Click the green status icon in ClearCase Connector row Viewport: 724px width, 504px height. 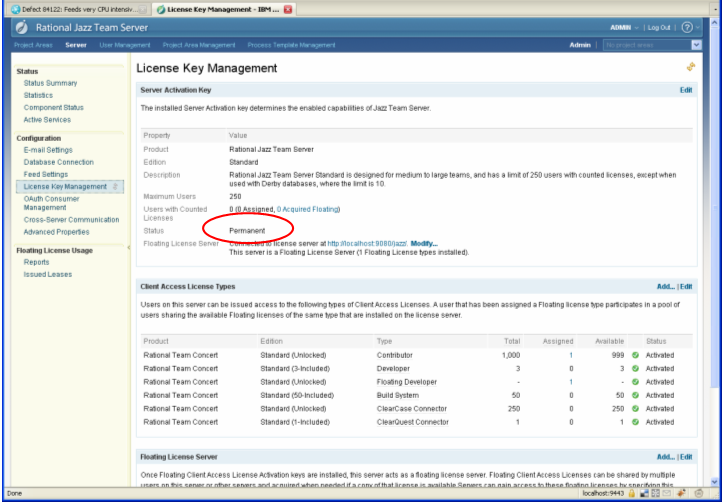point(635,409)
